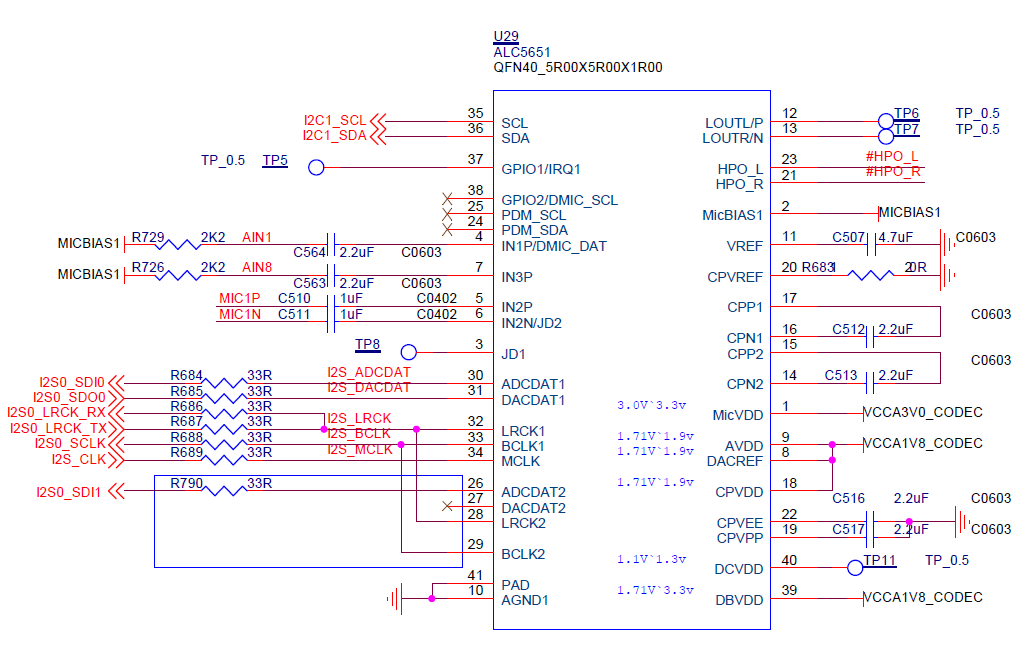Select capacitor C512 plate symbol
The image size is (1029, 667).
pos(870,337)
